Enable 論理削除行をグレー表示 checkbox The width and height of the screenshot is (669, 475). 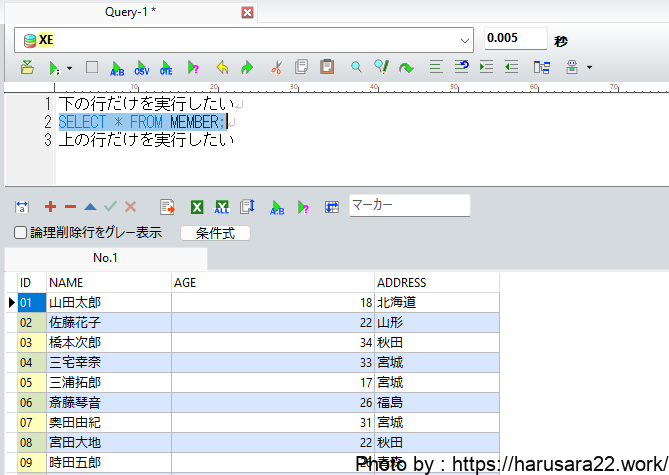(21, 233)
